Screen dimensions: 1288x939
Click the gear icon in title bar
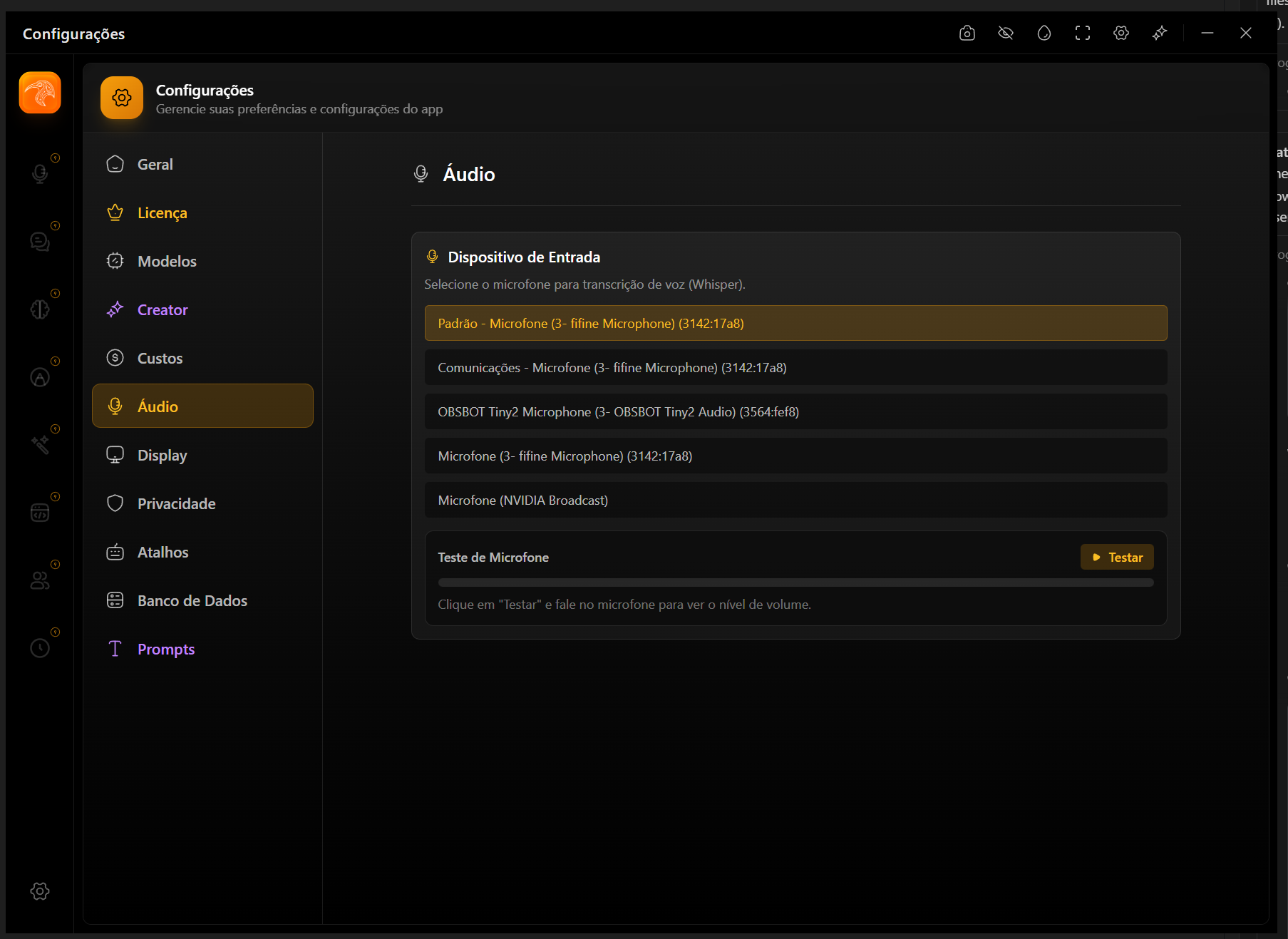1121,33
